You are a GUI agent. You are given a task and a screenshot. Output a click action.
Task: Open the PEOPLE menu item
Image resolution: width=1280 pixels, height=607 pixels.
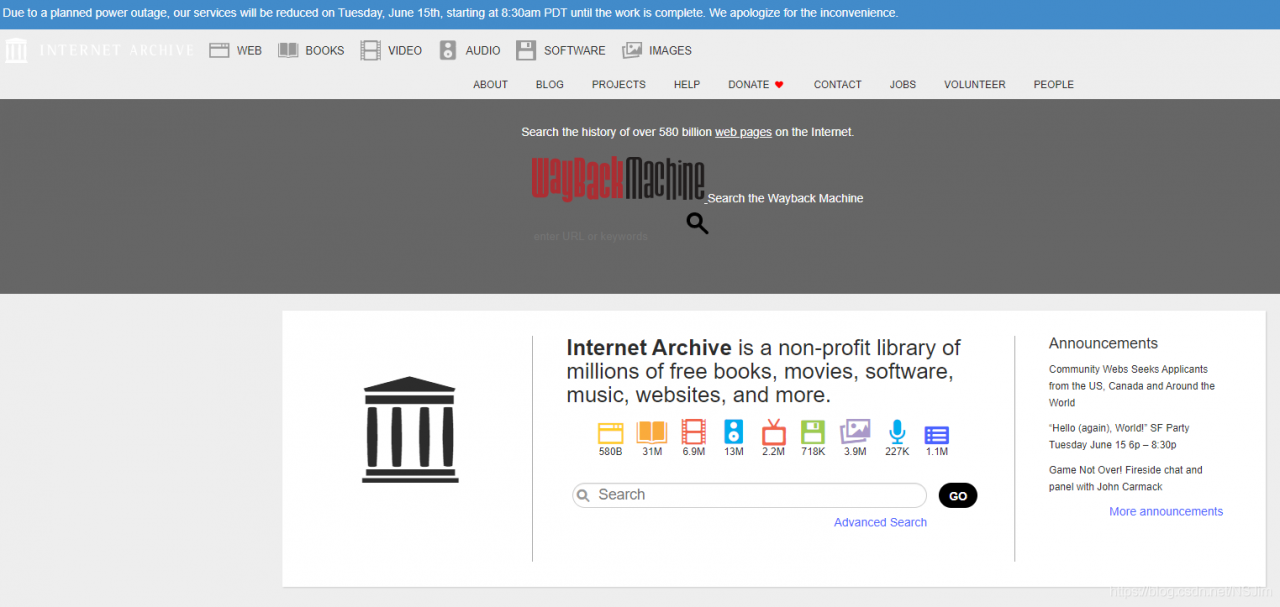pos(1054,85)
